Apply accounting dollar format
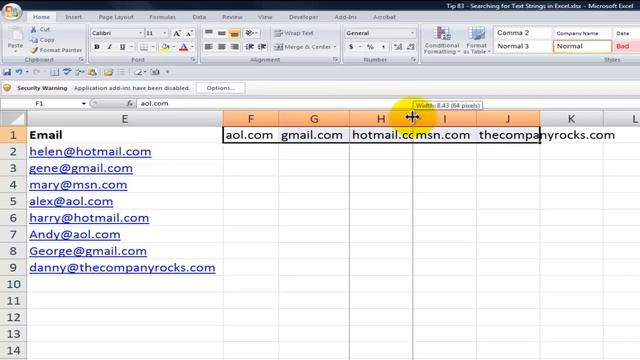This screenshot has height=360, width=640. coord(351,47)
